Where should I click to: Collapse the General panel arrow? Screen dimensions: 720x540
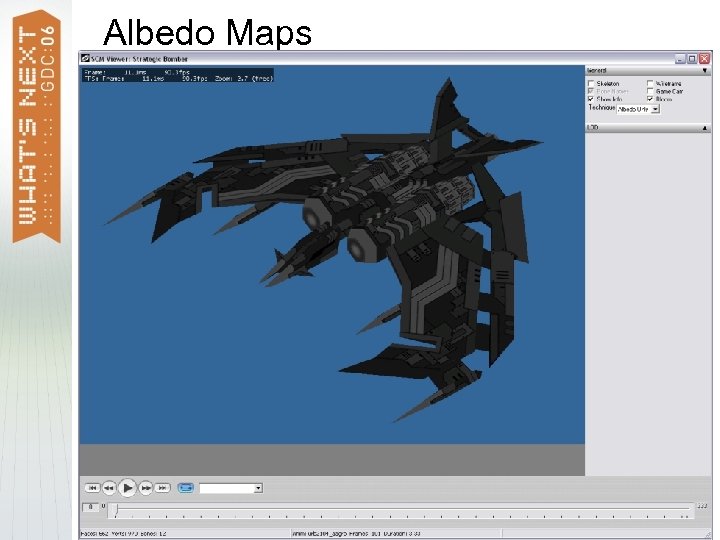click(x=705, y=71)
